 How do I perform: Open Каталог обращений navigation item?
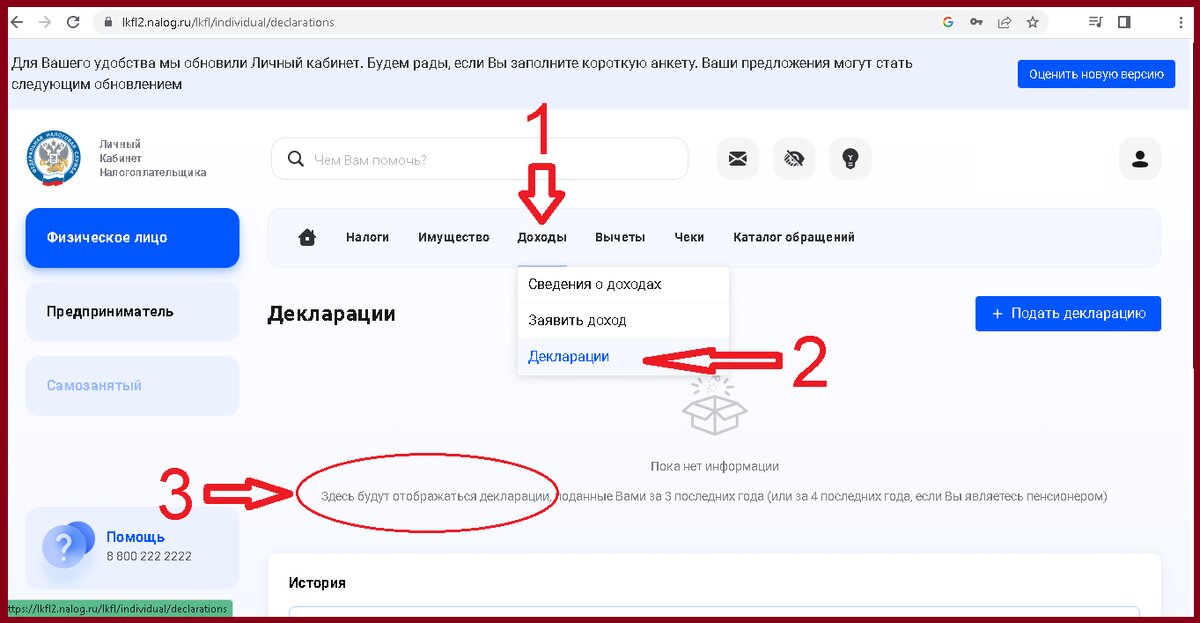794,237
